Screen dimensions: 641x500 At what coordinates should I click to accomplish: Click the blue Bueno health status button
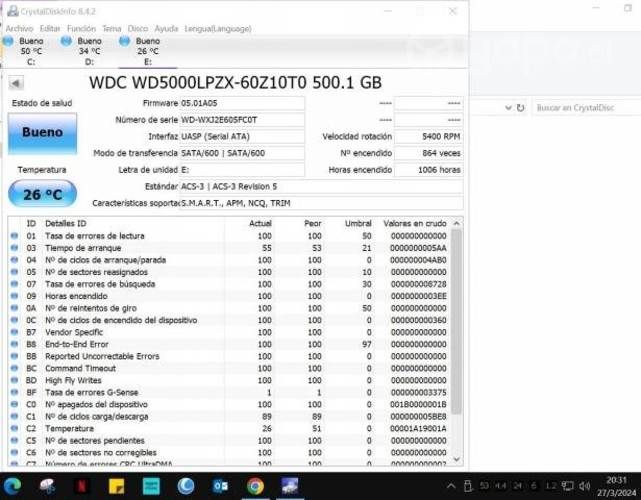point(41,133)
